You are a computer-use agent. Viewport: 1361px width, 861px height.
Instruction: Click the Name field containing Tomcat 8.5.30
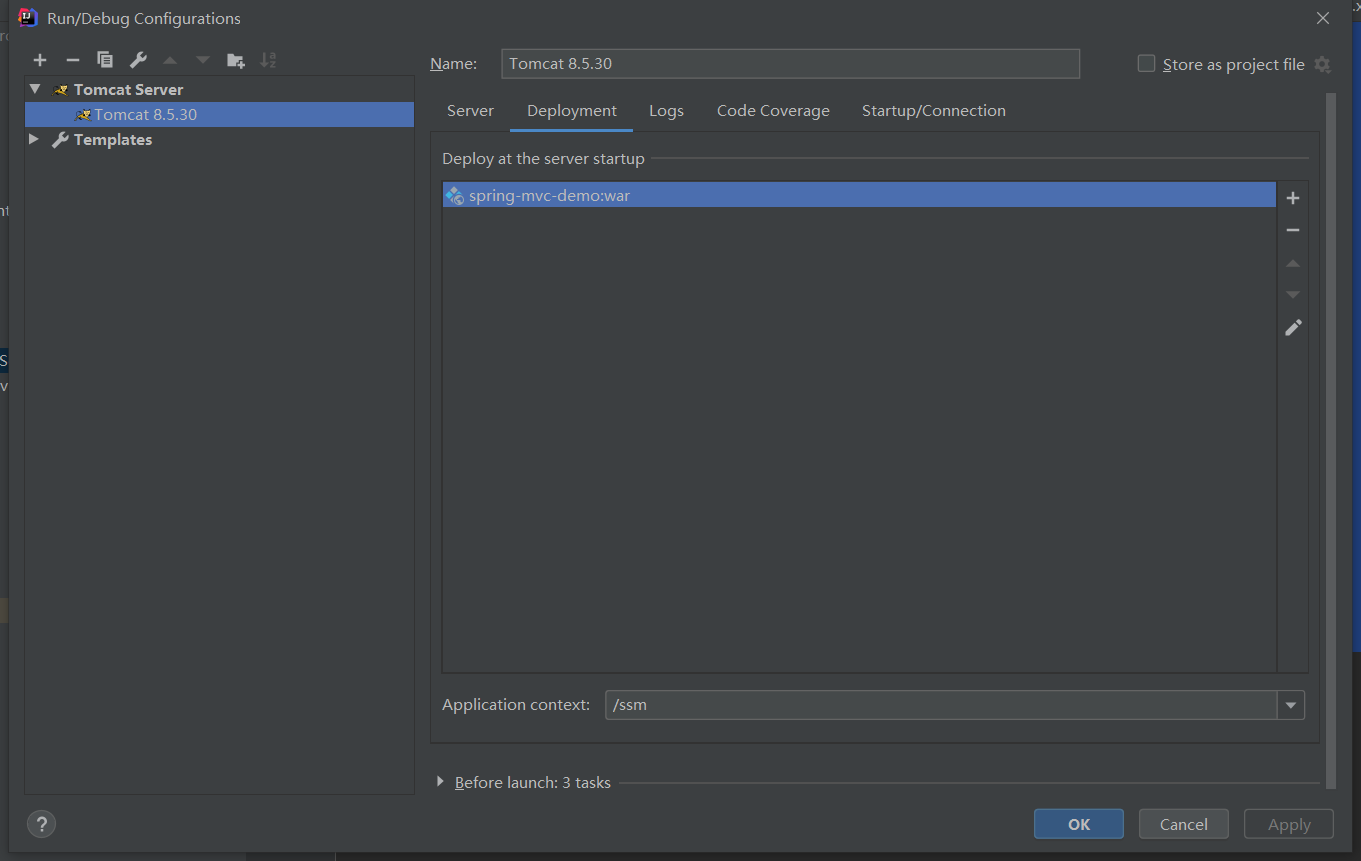790,63
